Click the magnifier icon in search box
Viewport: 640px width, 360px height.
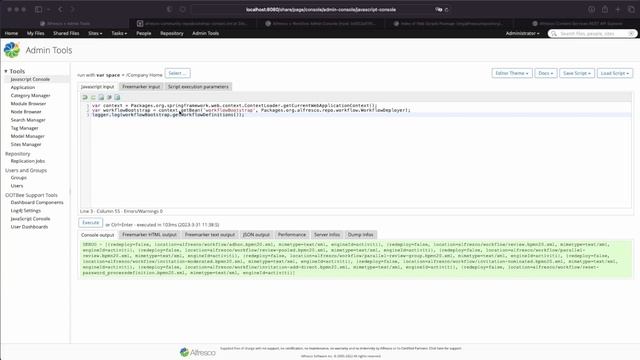click(554, 33)
